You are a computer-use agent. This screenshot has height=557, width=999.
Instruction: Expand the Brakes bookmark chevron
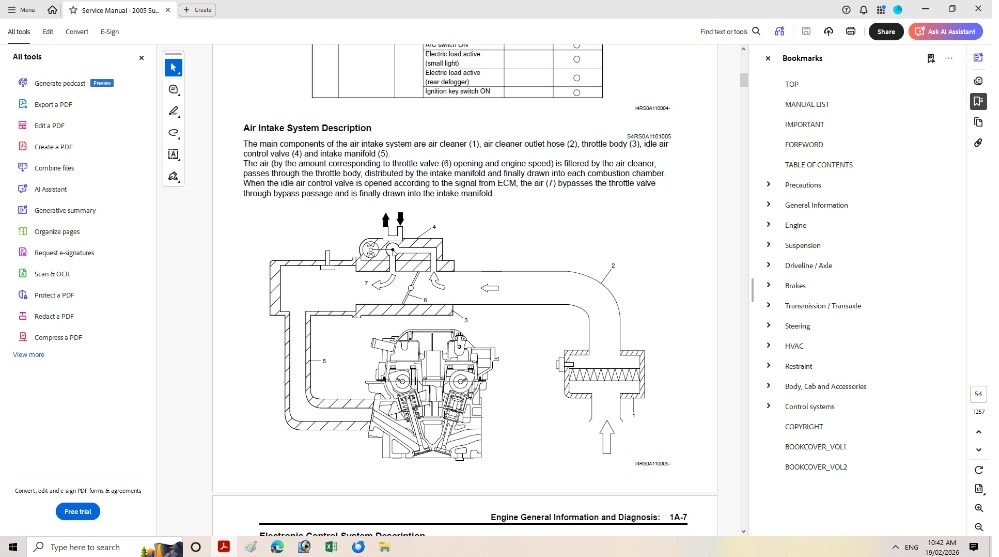[768, 285]
